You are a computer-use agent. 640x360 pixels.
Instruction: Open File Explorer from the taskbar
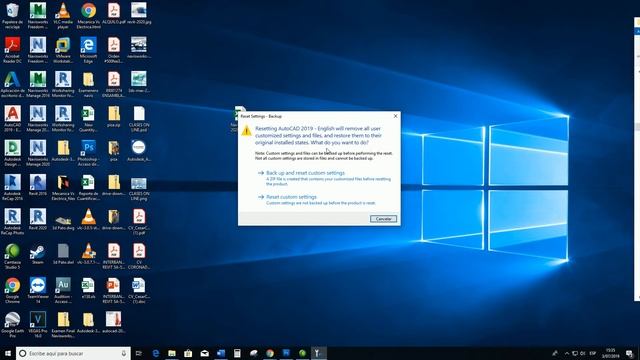172,353
